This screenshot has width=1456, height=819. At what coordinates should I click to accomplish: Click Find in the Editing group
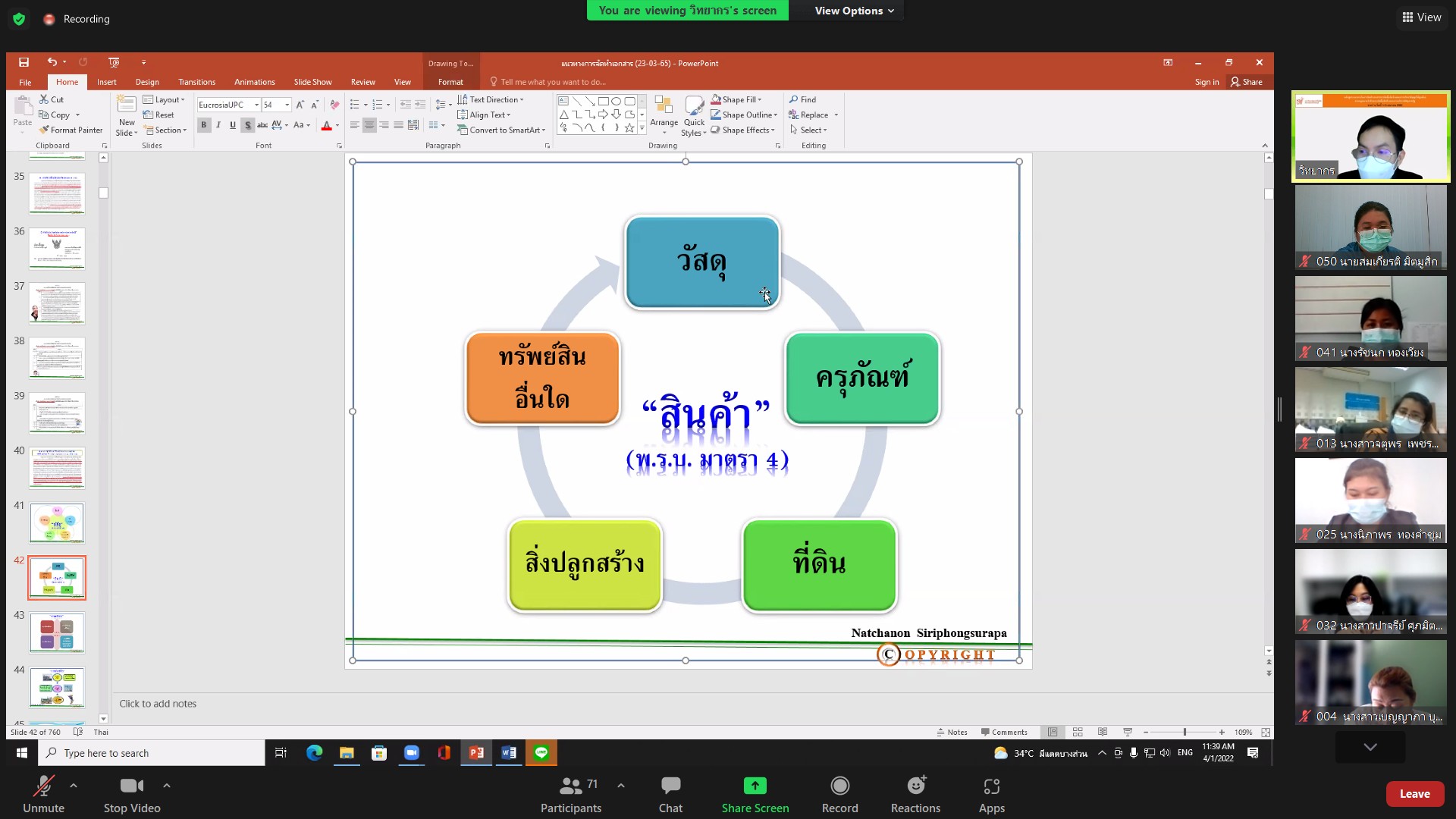(x=802, y=99)
